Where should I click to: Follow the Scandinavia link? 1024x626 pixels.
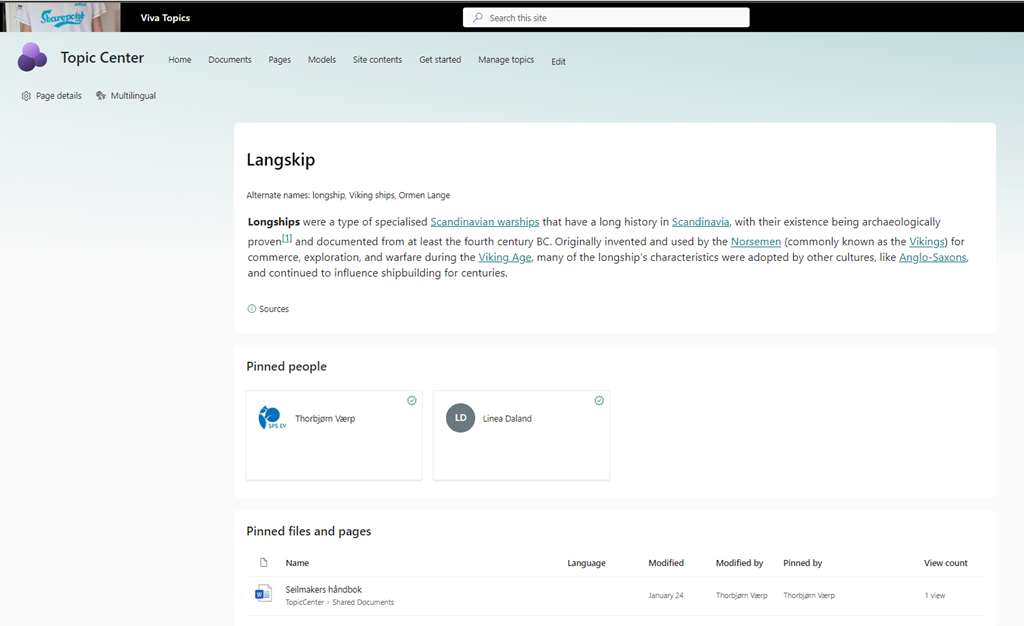tap(700, 222)
